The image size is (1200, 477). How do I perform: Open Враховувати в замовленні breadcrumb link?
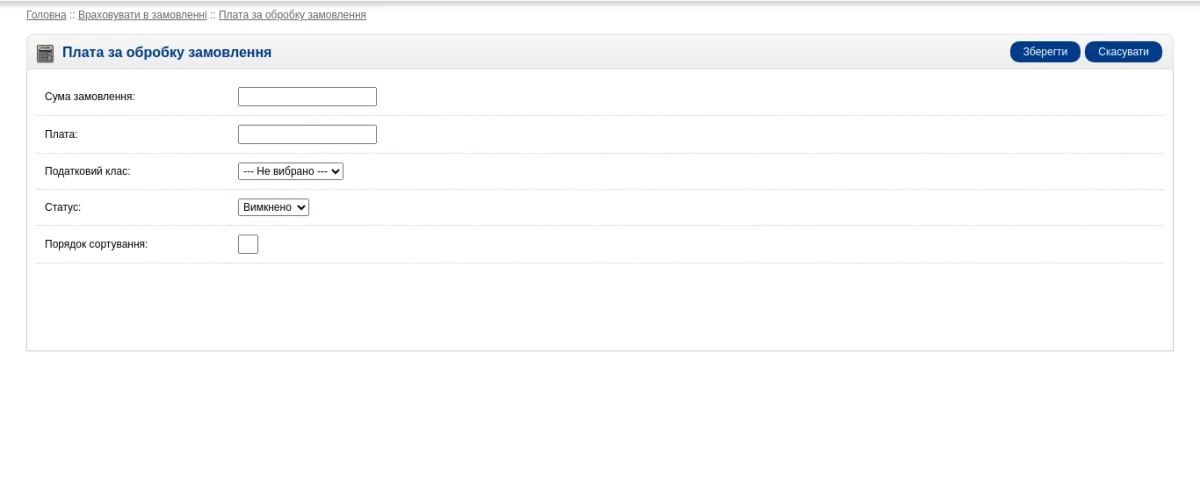pos(143,15)
